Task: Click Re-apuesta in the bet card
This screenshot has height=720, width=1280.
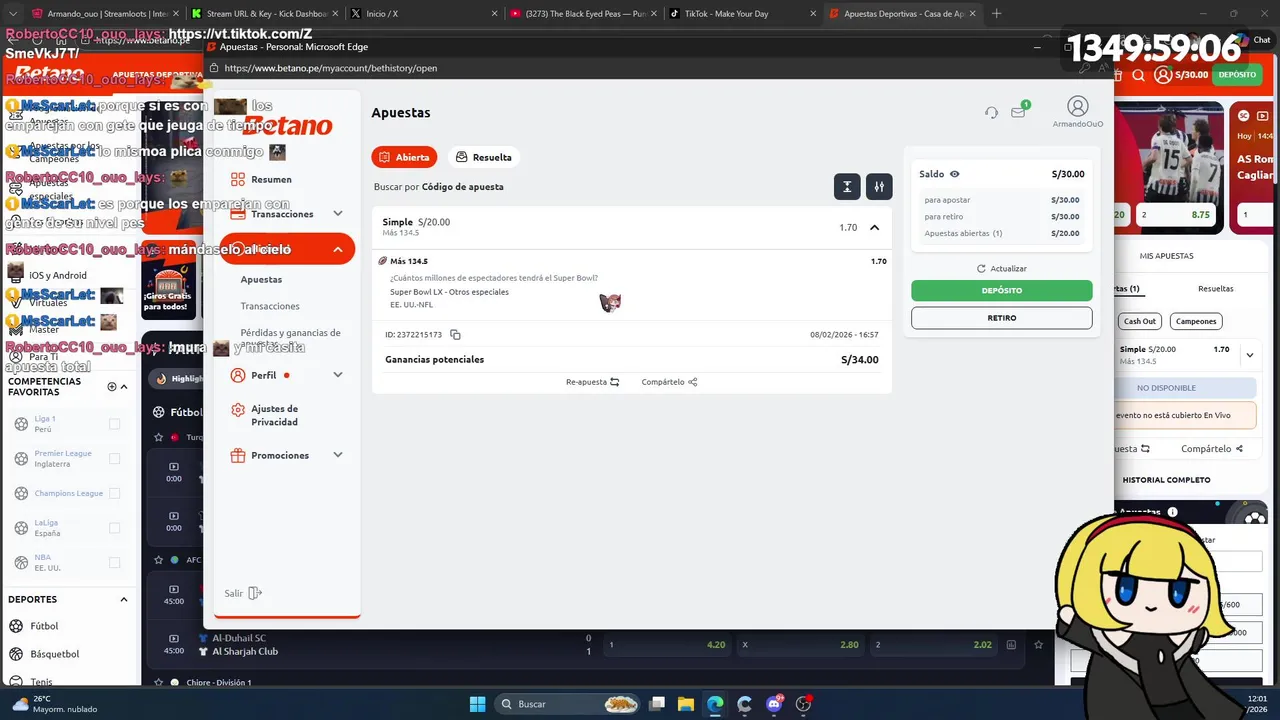Action: click(592, 382)
